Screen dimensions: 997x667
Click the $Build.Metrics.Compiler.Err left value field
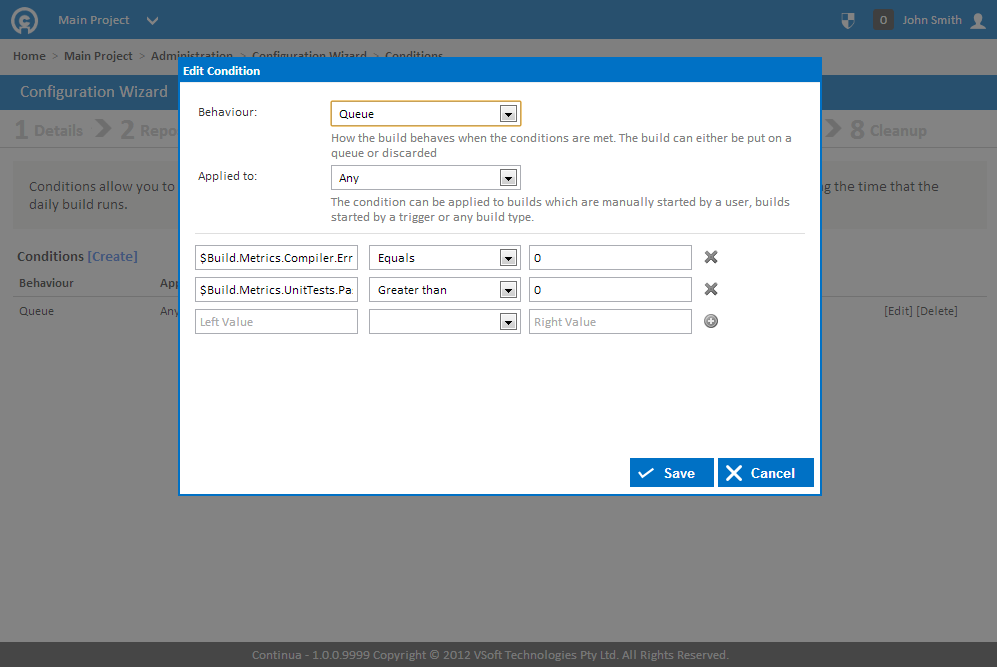[276, 258]
